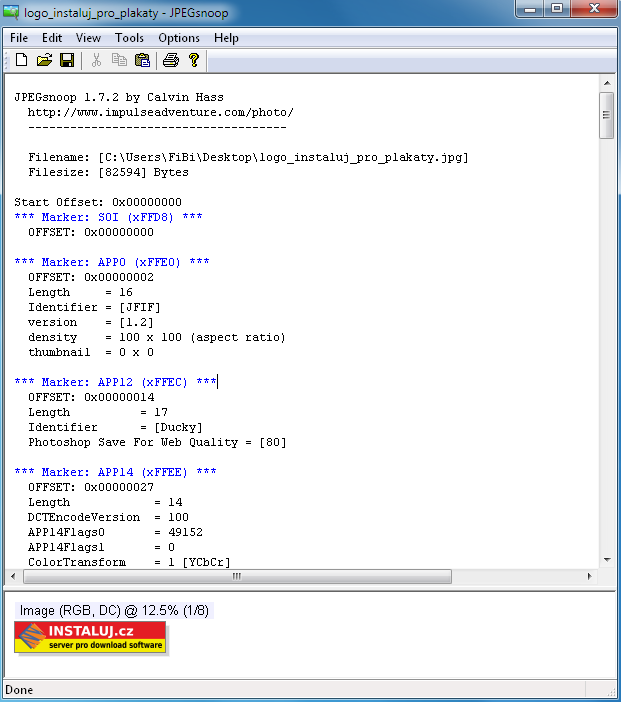
Task: Open the File menu
Action: point(19,38)
